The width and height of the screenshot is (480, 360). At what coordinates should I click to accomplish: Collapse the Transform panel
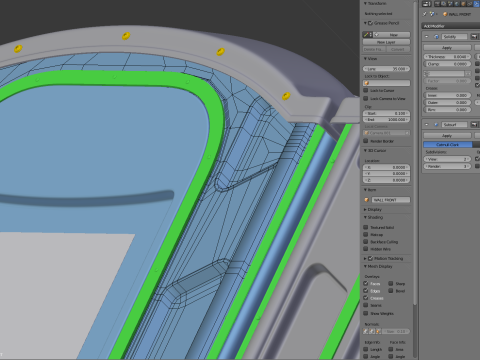365,4
